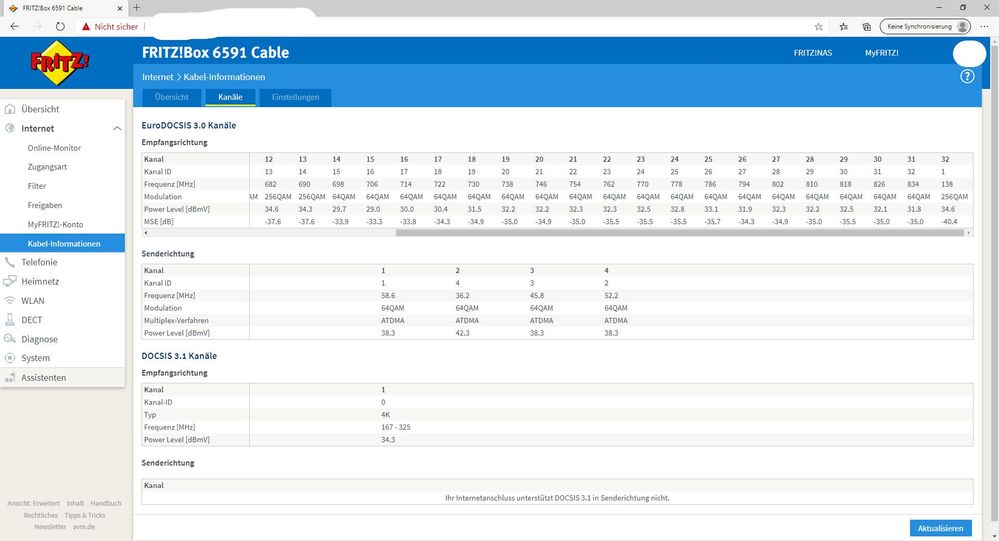Reload the page with the refresh icon
Screen dimensions: 999x541
60,27
